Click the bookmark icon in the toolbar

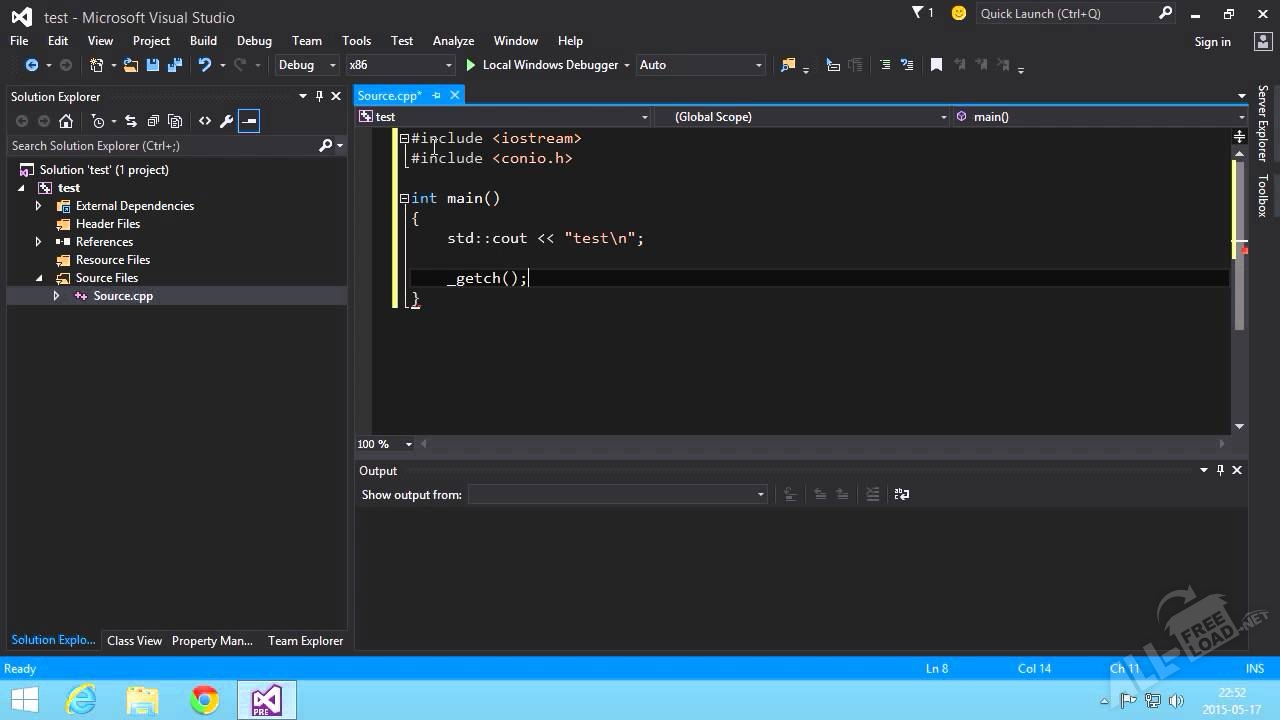[x=936, y=65]
